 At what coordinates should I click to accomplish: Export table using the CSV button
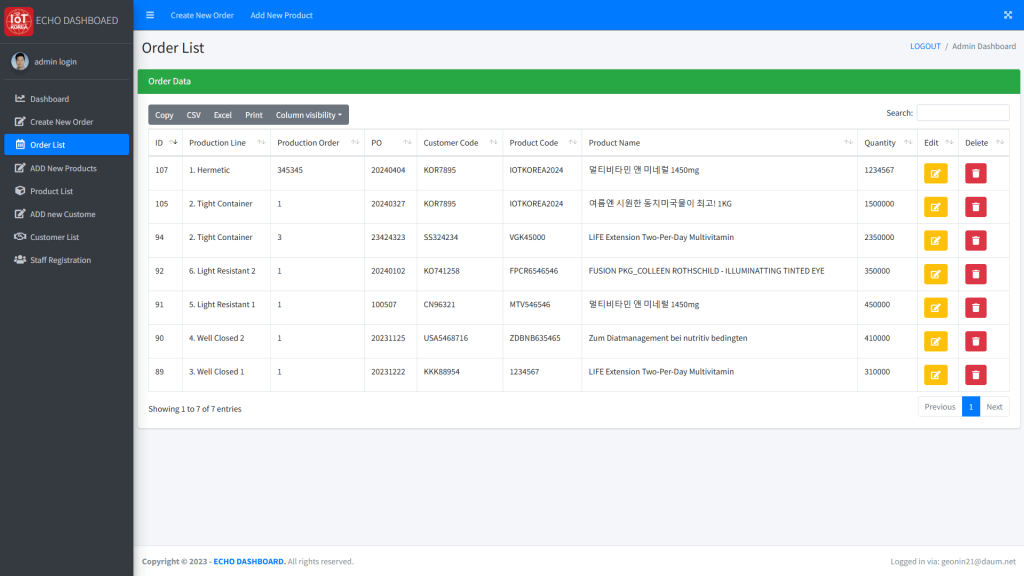point(193,115)
